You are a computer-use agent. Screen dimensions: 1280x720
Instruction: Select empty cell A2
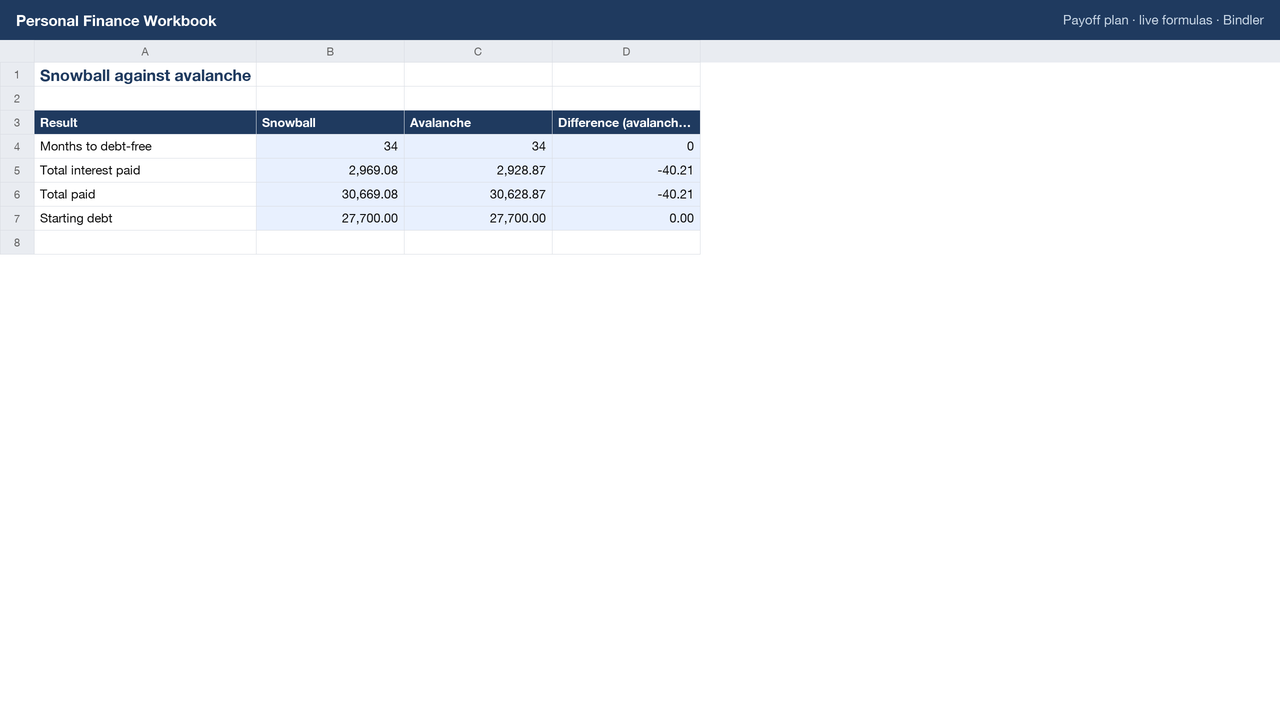pos(145,99)
